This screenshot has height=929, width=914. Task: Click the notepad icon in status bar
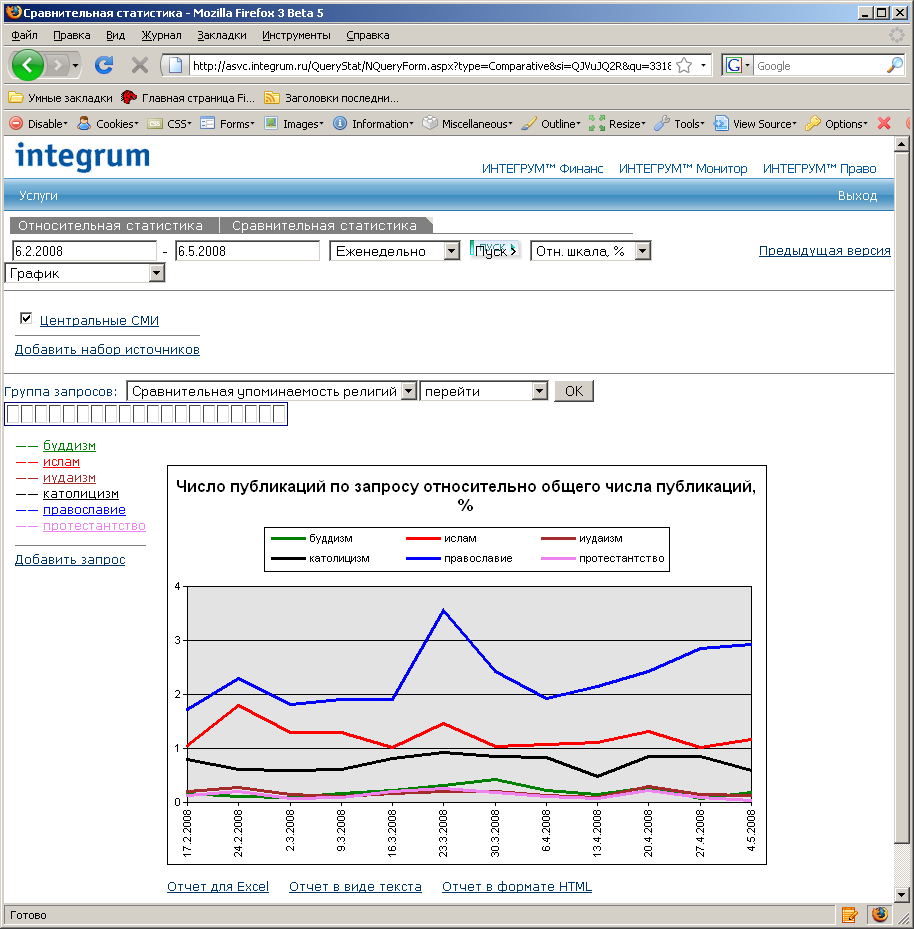849,915
